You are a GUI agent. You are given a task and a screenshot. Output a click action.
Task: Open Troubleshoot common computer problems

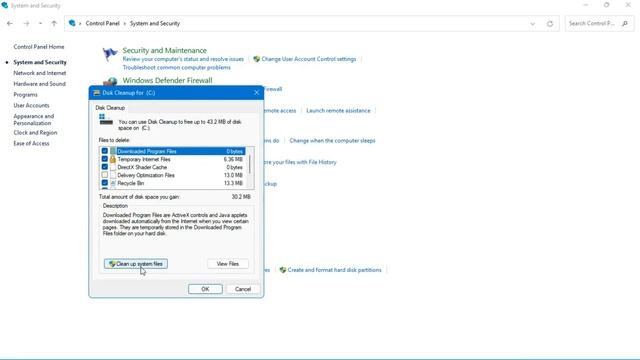(x=176, y=68)
